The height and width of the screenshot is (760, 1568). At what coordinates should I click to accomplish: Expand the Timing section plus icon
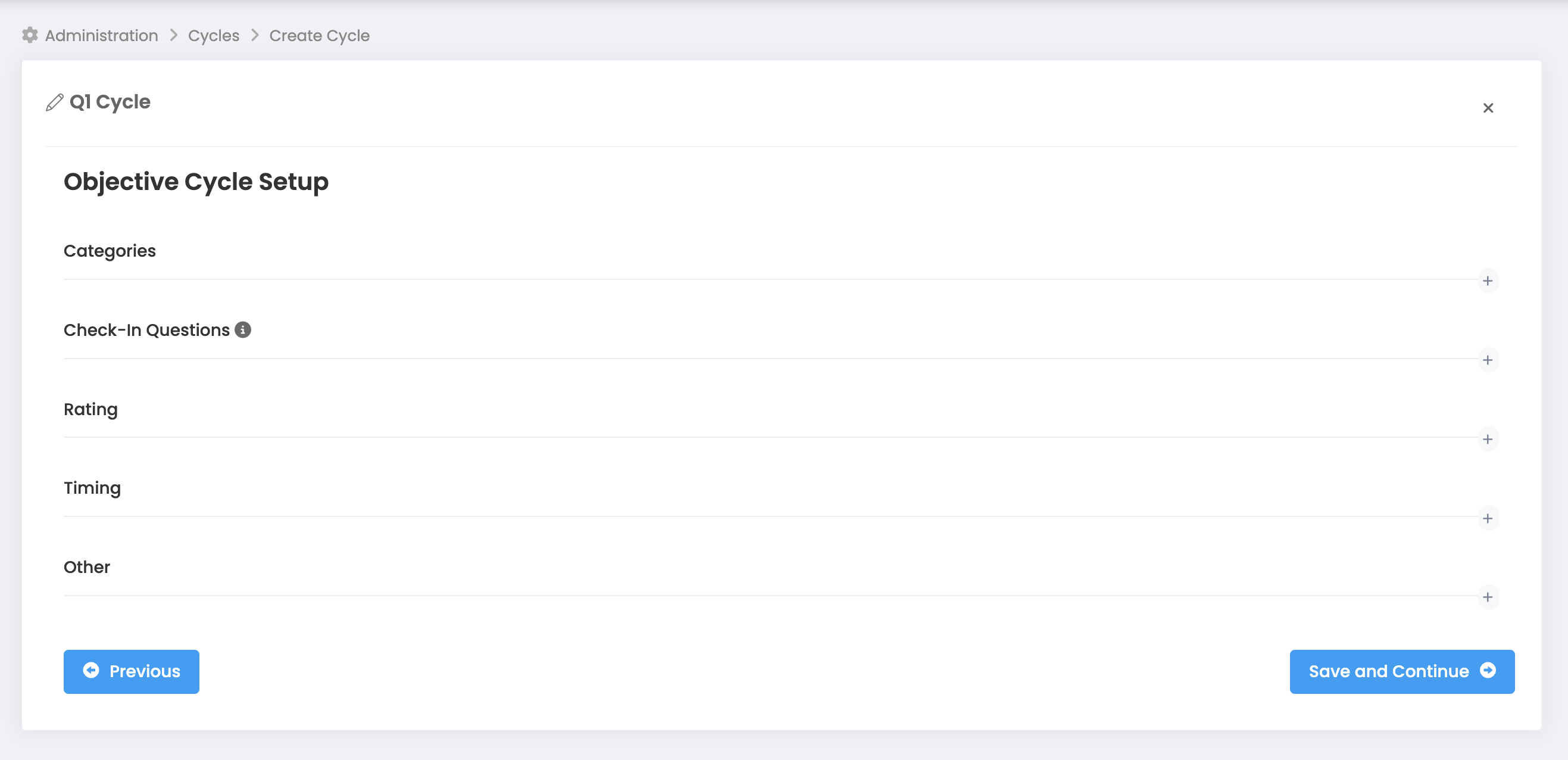coord(1488,518)
